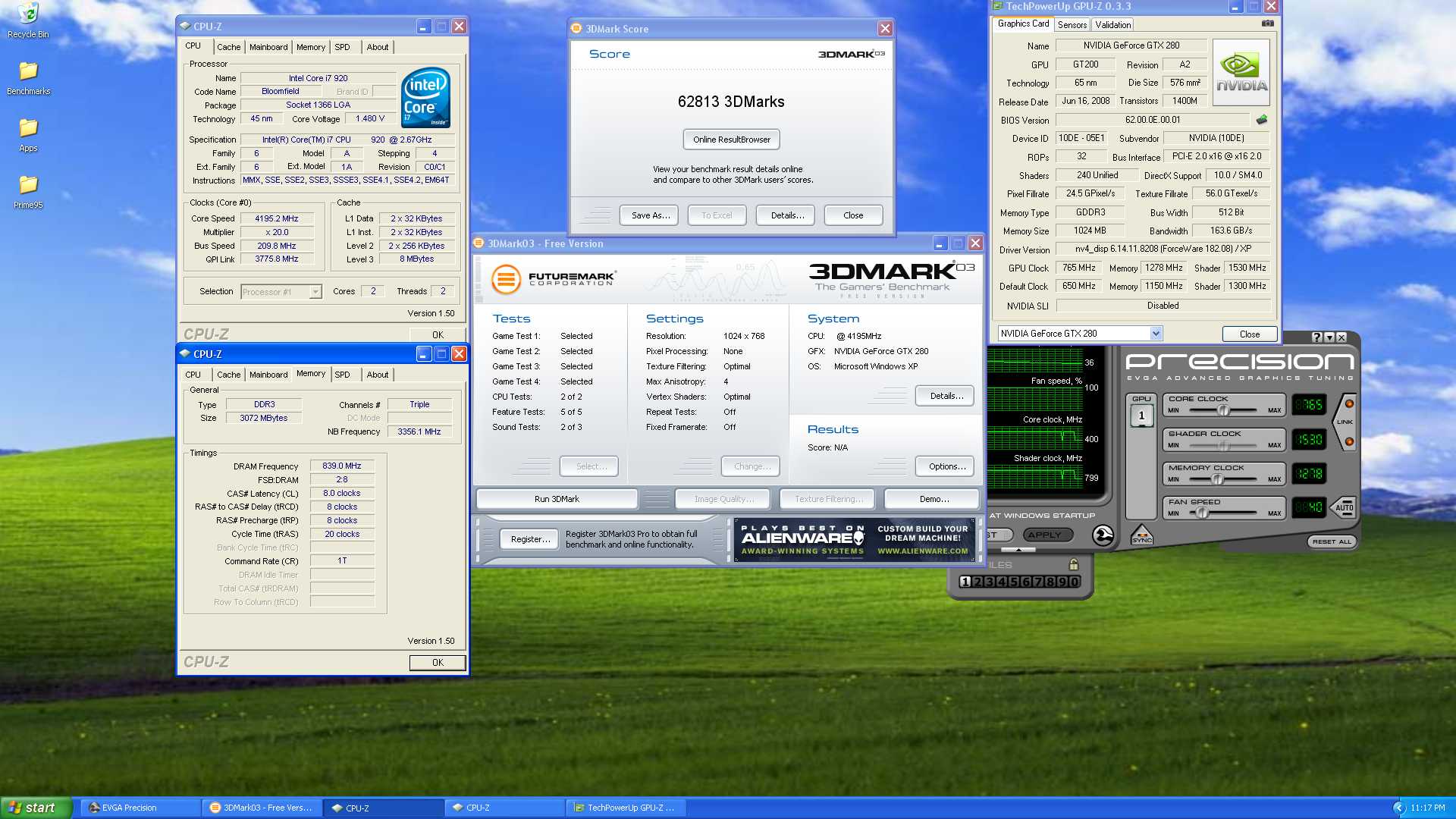The width and height of the screenshot is (1456, 819).
Task: Toggle the upper Link indicator by Core Clock
Action: tap(1349, 403)
